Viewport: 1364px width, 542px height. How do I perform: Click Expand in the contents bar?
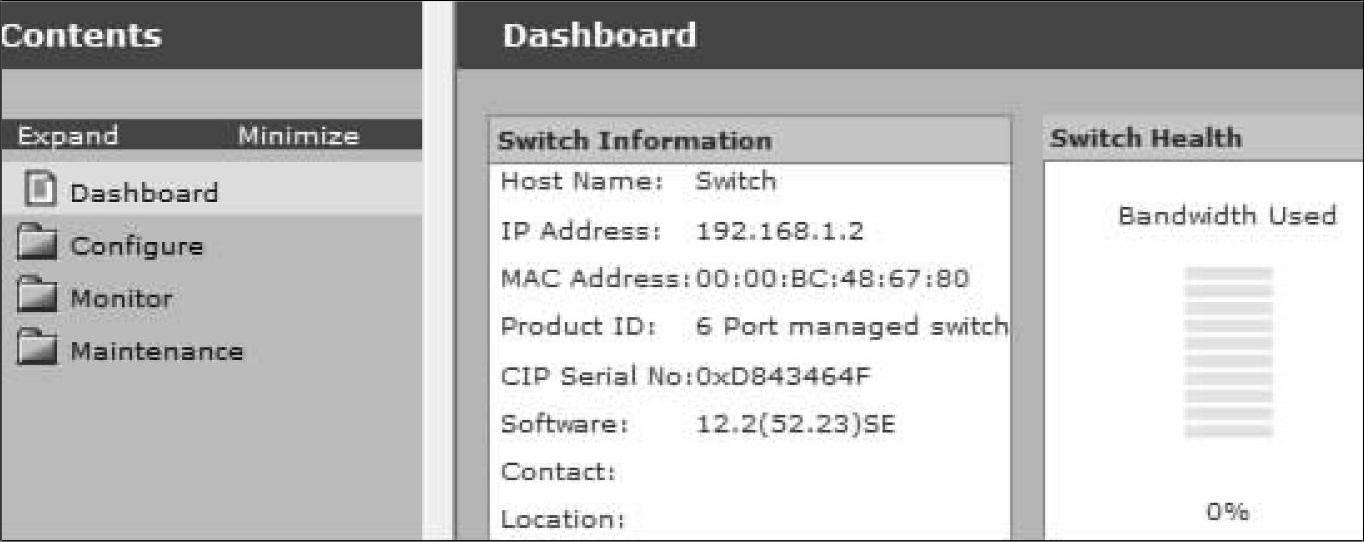point(68,136)
